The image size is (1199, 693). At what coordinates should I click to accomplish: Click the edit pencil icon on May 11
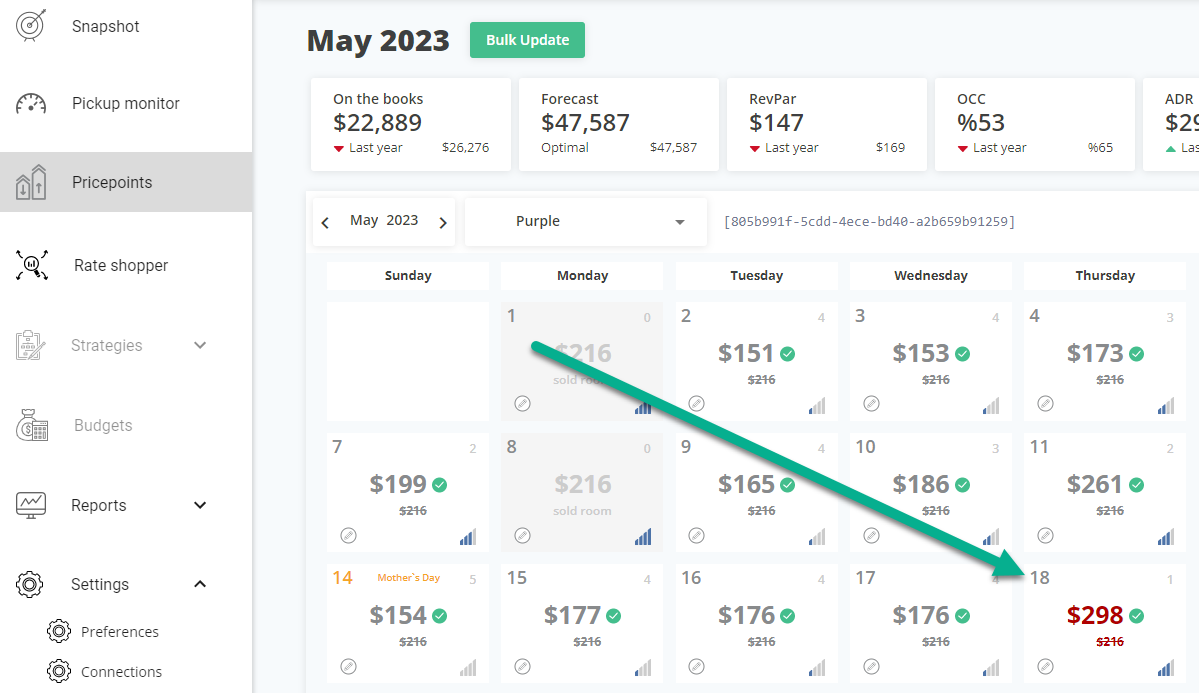pos(1045,535)
